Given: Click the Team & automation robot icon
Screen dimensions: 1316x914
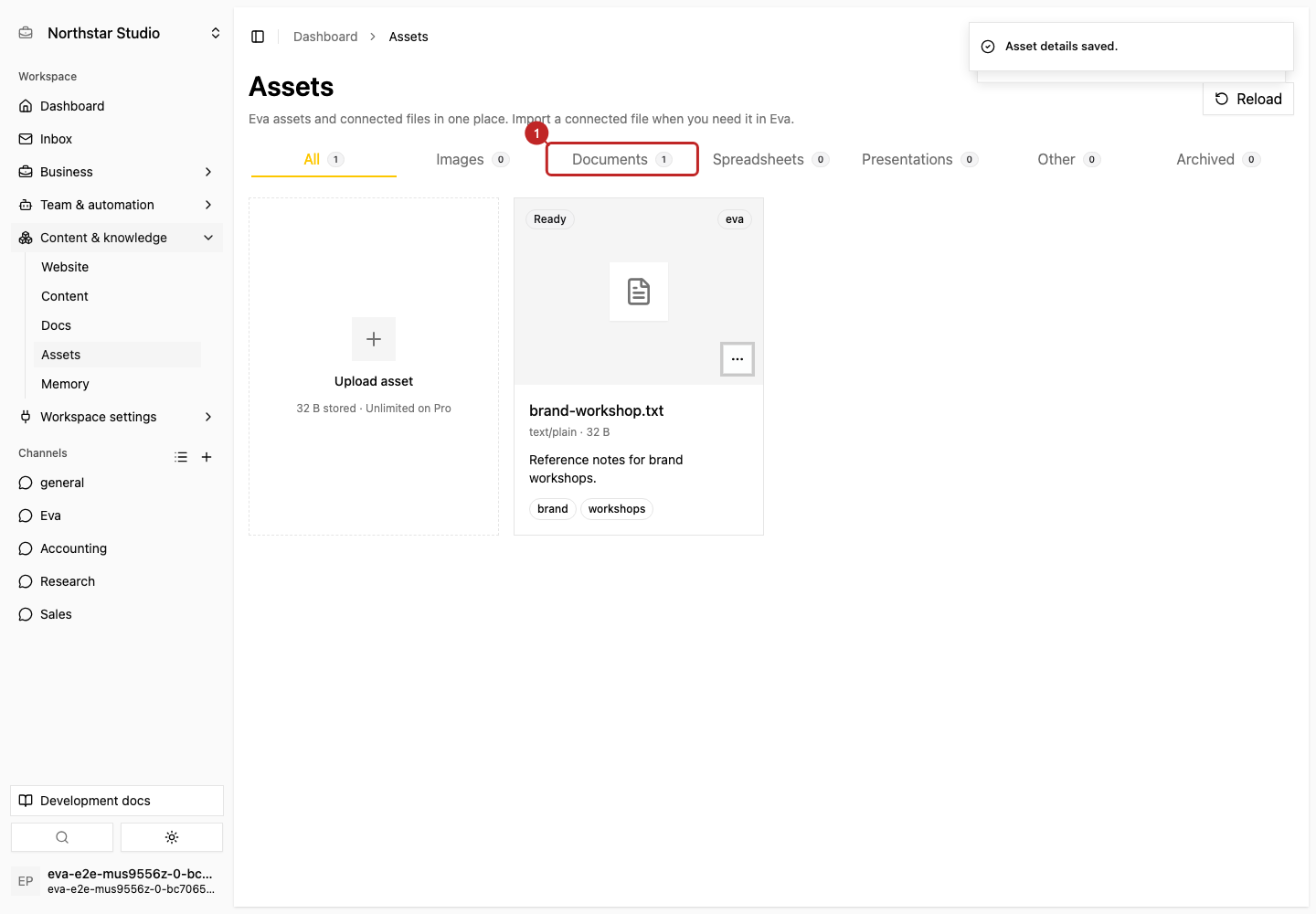Looking at the screenshot, I should (26, 205).
